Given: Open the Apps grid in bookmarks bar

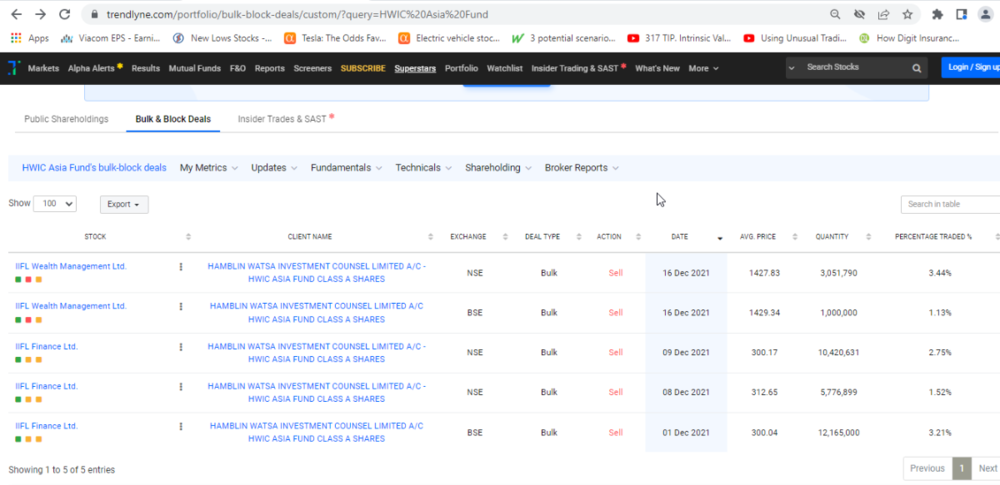Looking at the screenshot, I should click(x=30, y=38).
